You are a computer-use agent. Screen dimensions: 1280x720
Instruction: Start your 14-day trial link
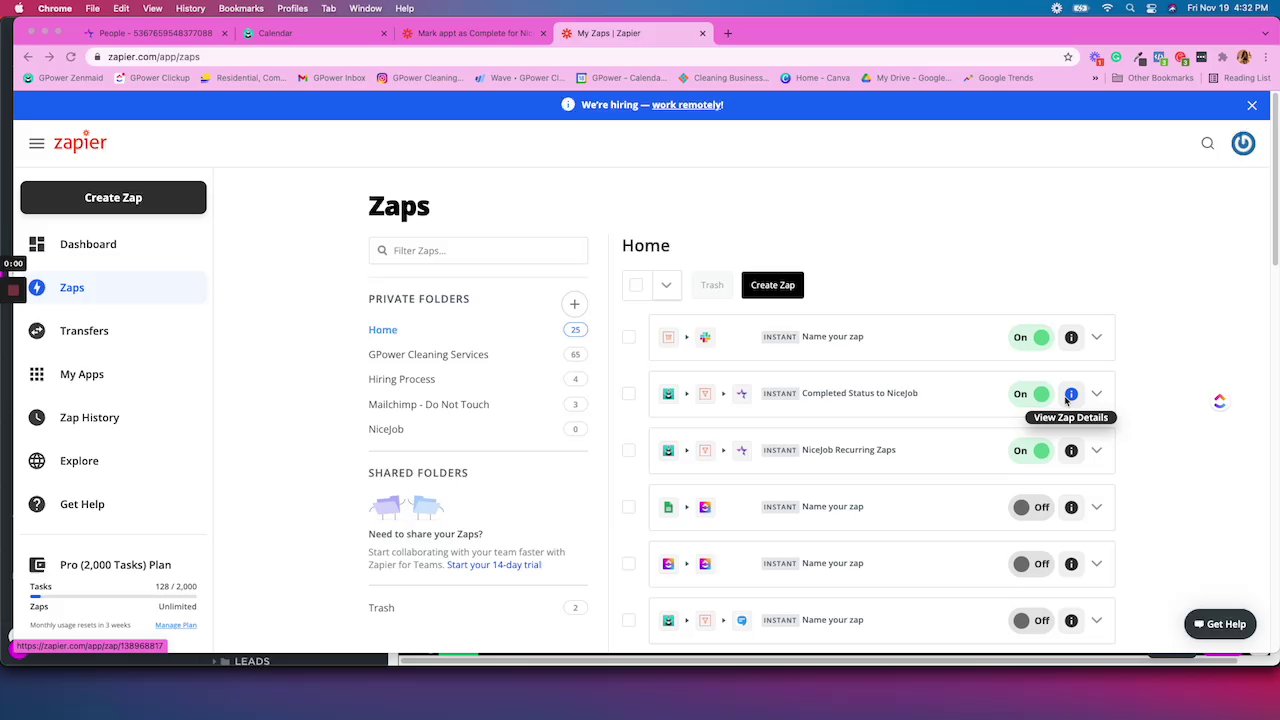494,565
